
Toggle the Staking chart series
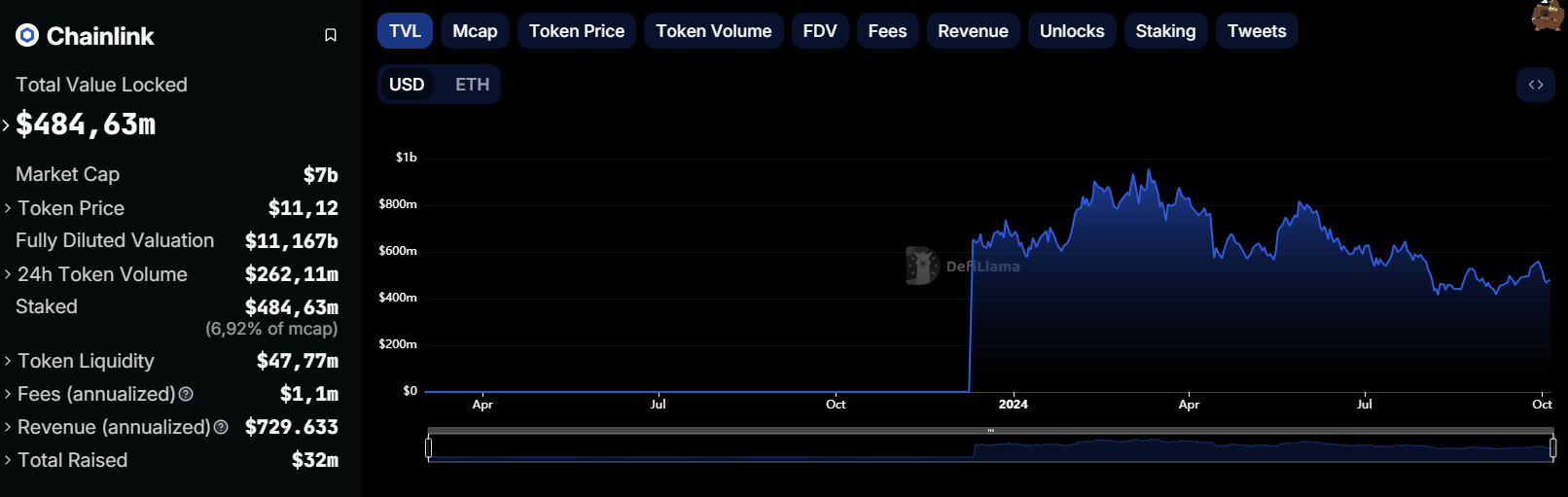pos(1165,31)
